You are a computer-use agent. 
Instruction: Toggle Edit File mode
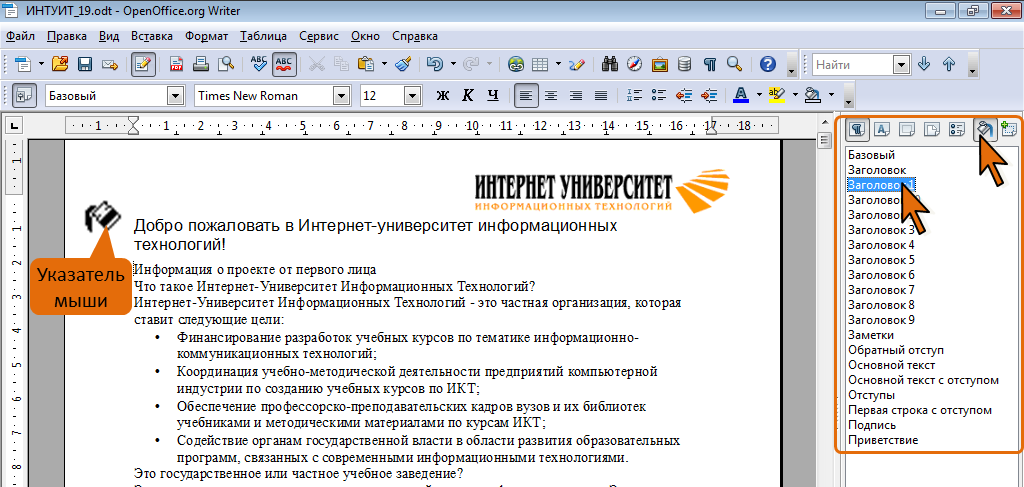pyautogui.click(x=144, y=64)
